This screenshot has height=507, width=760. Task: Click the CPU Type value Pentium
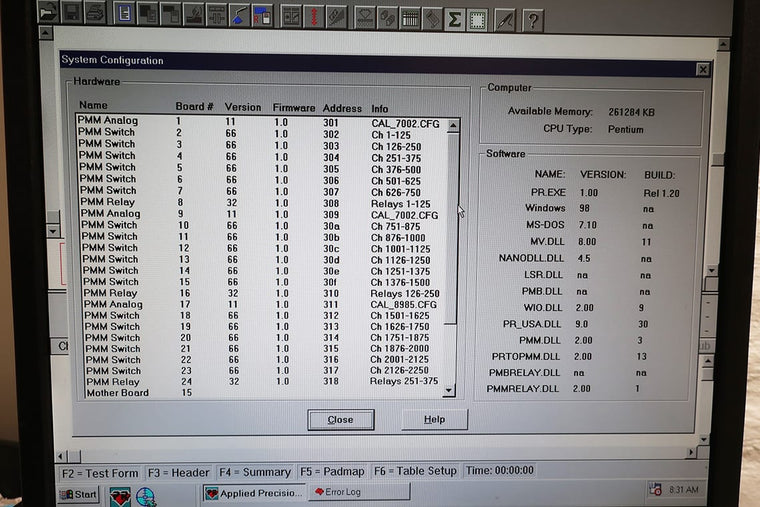626,129
